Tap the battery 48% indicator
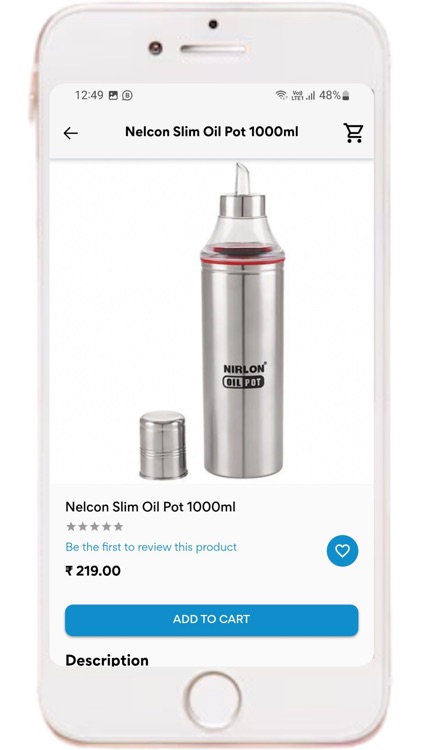The height and width of the screenshot is (750, 422). (334, 95)
